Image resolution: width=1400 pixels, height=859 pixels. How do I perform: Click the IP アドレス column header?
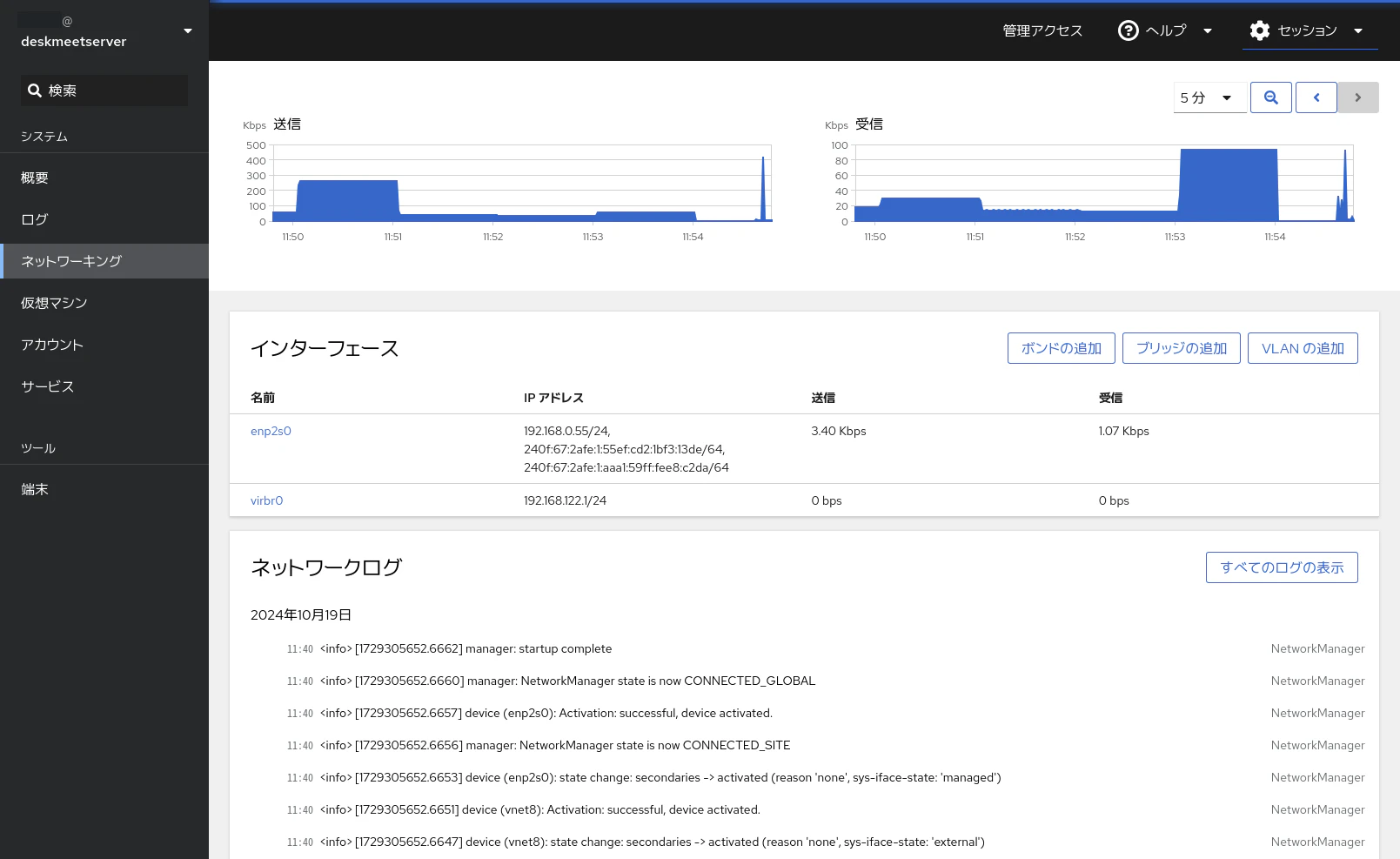[553, 398]
